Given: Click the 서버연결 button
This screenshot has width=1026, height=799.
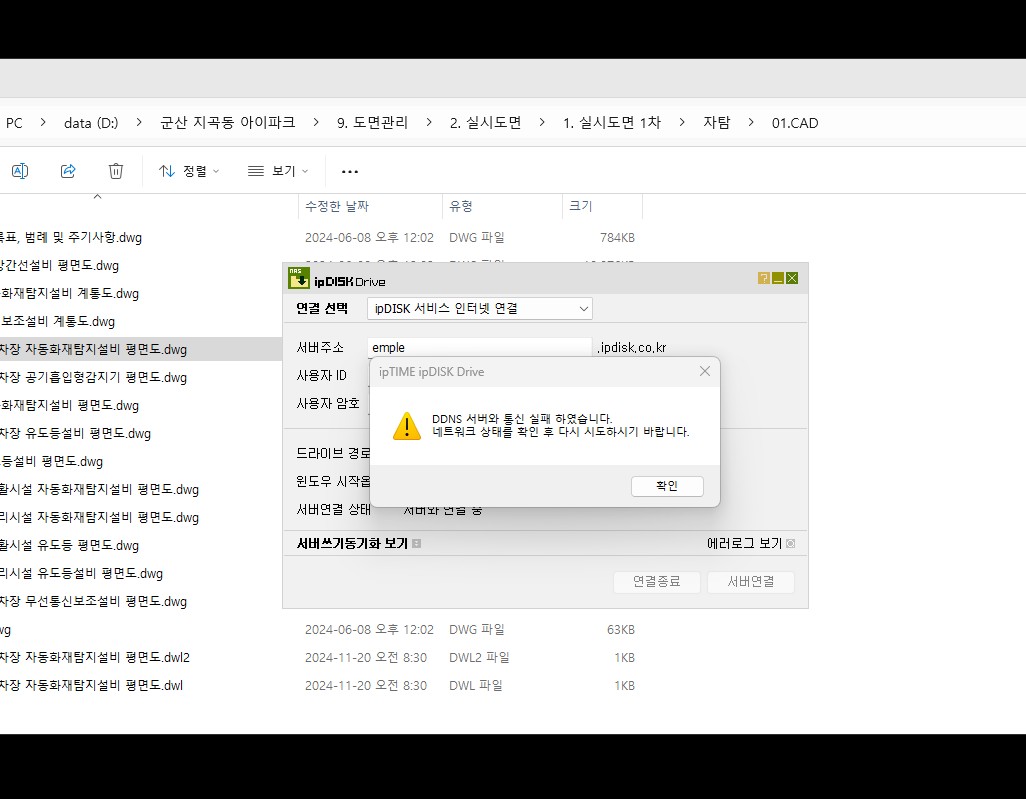Looking at the screenshot, I should 751,581.
